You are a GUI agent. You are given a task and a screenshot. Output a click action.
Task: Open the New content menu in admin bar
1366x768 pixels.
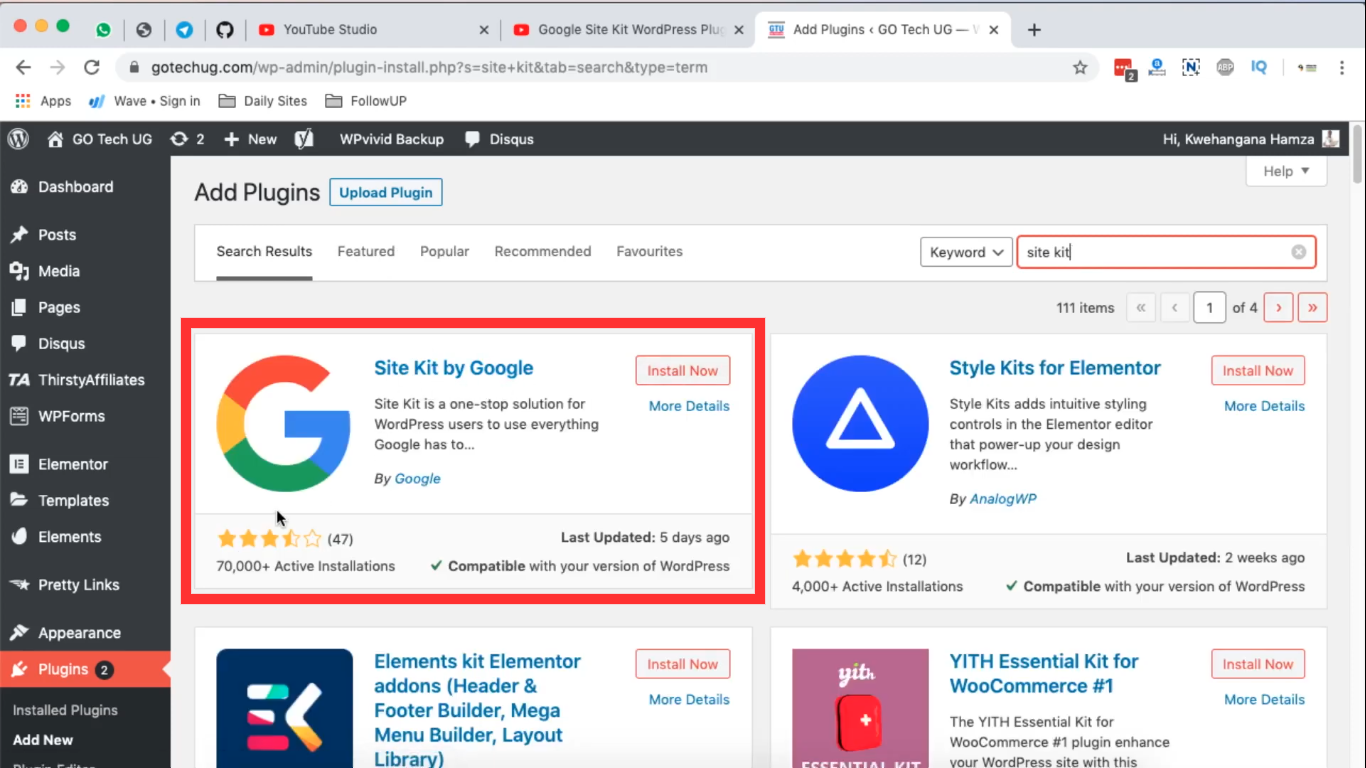pos(250,139)
